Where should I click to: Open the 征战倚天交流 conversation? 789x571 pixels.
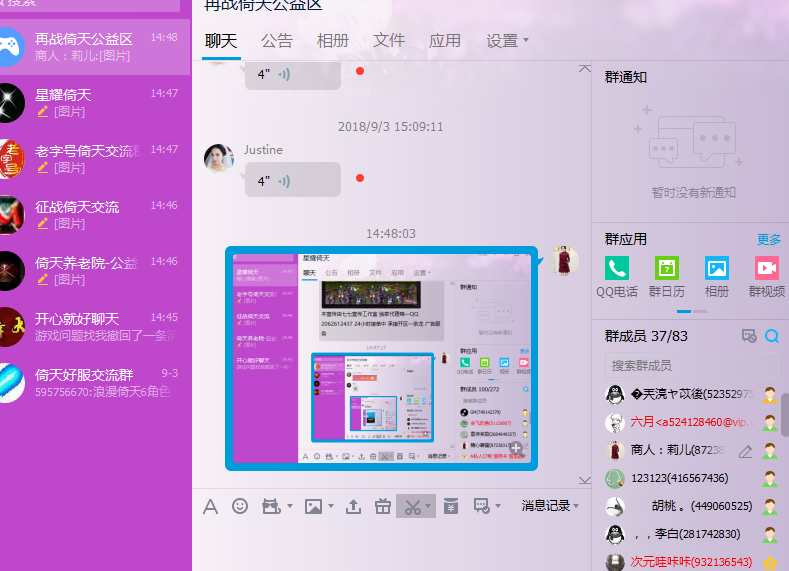[95, 215]
